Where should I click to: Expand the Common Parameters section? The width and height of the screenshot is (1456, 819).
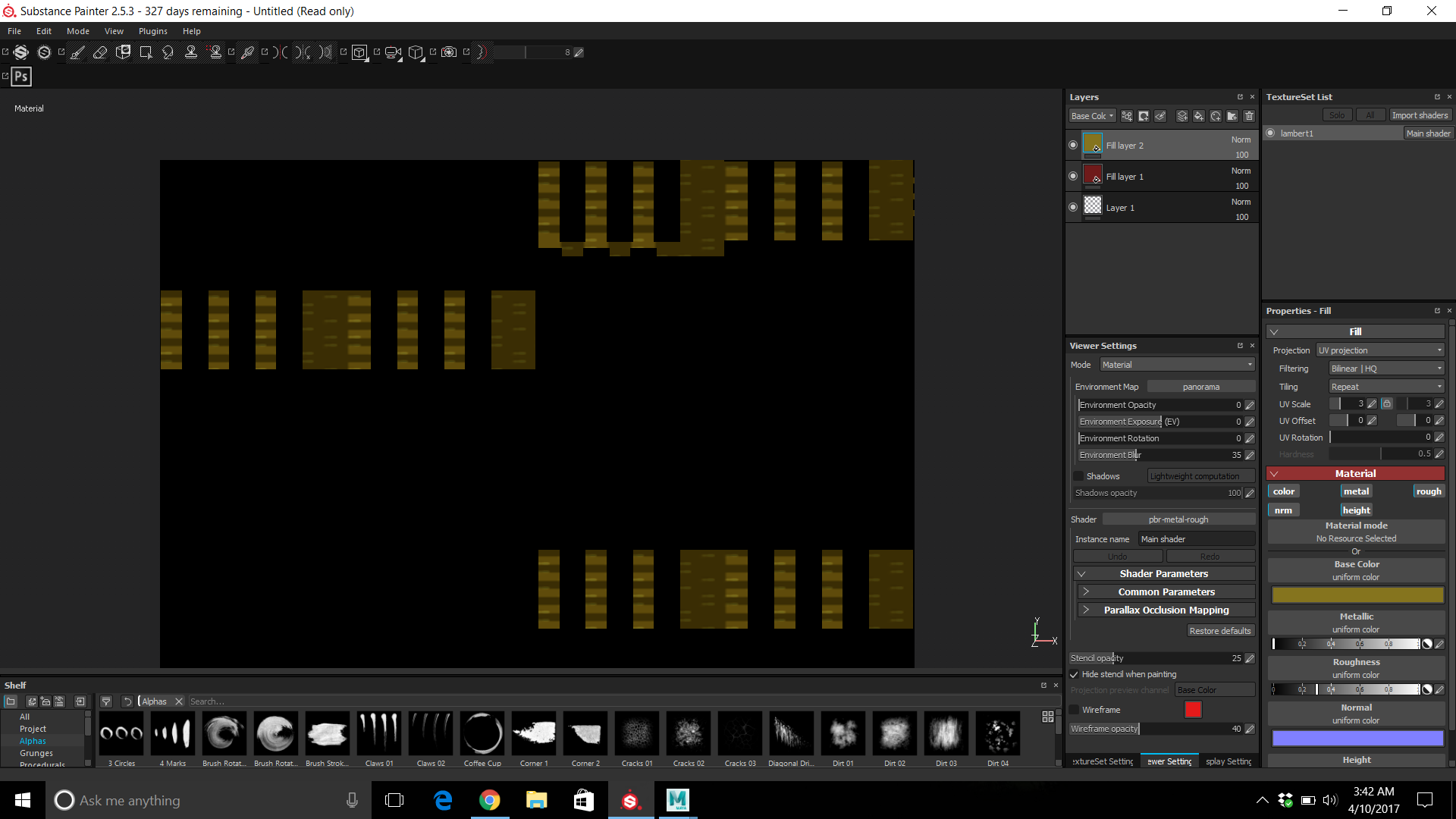coord(1166,592)
